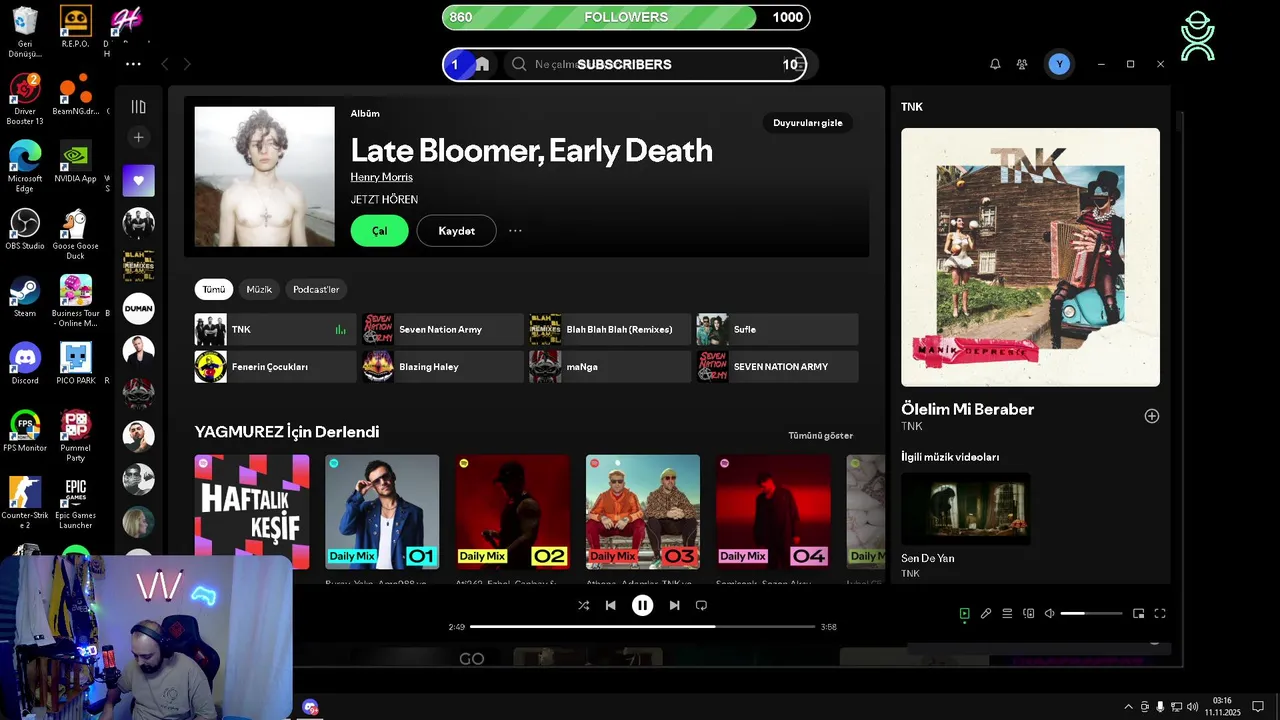Open the Sen De Yan music video
1280x720 pixels.
pyautogui.click(x=965, y=509)
